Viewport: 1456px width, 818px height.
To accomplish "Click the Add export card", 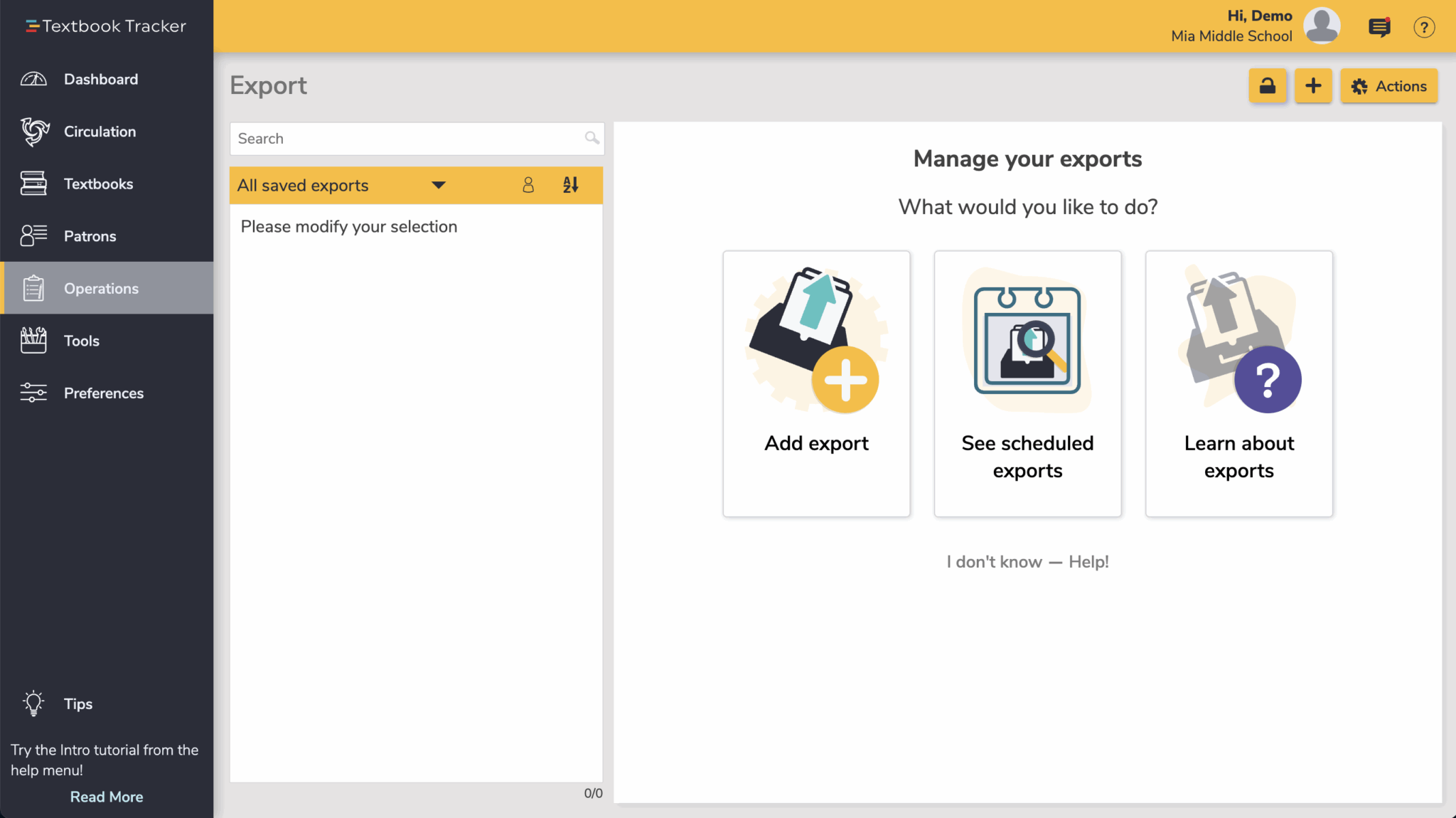I will (x=816, y=383).
